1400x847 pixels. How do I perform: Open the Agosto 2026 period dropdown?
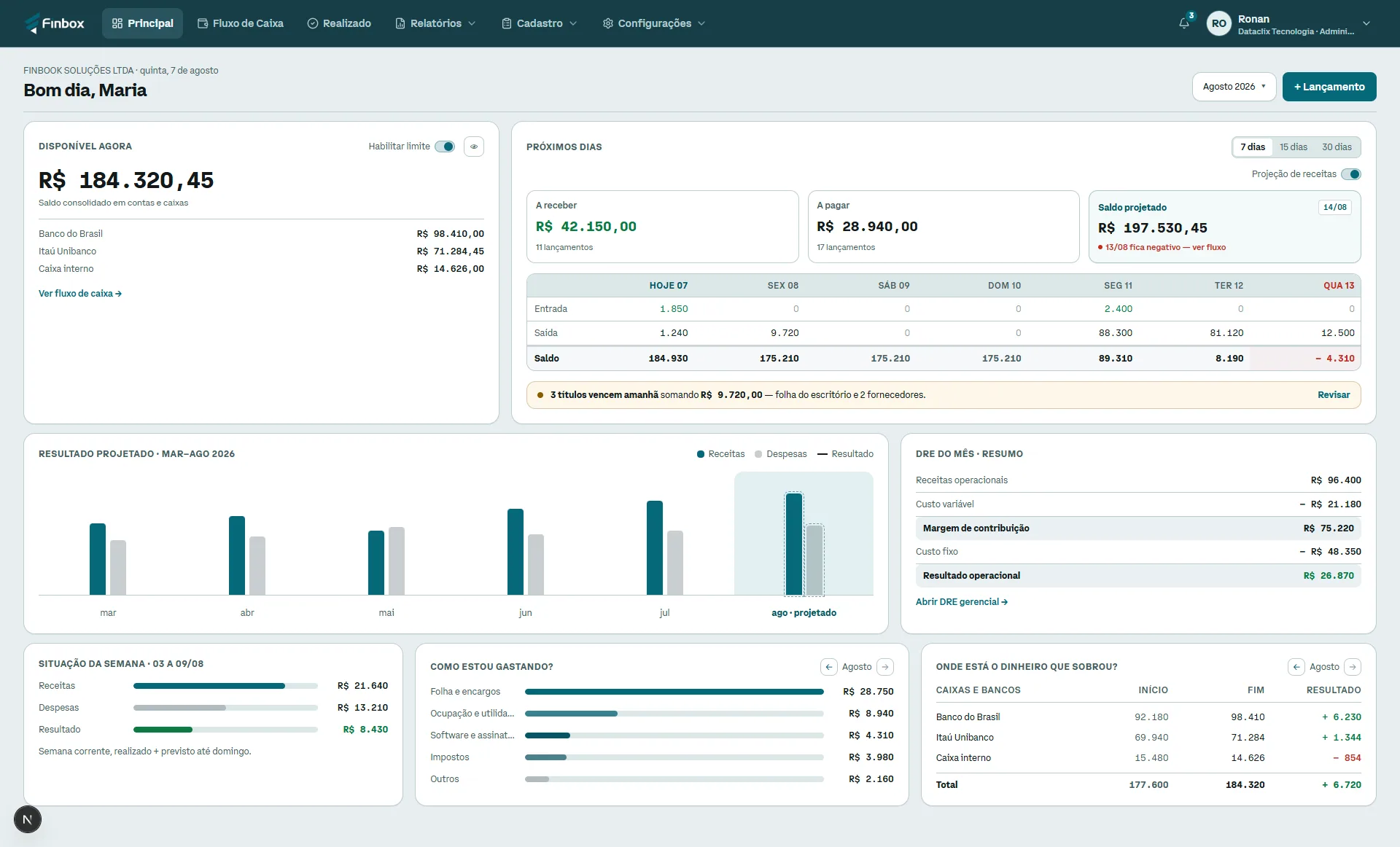[x=1234, y=87]
